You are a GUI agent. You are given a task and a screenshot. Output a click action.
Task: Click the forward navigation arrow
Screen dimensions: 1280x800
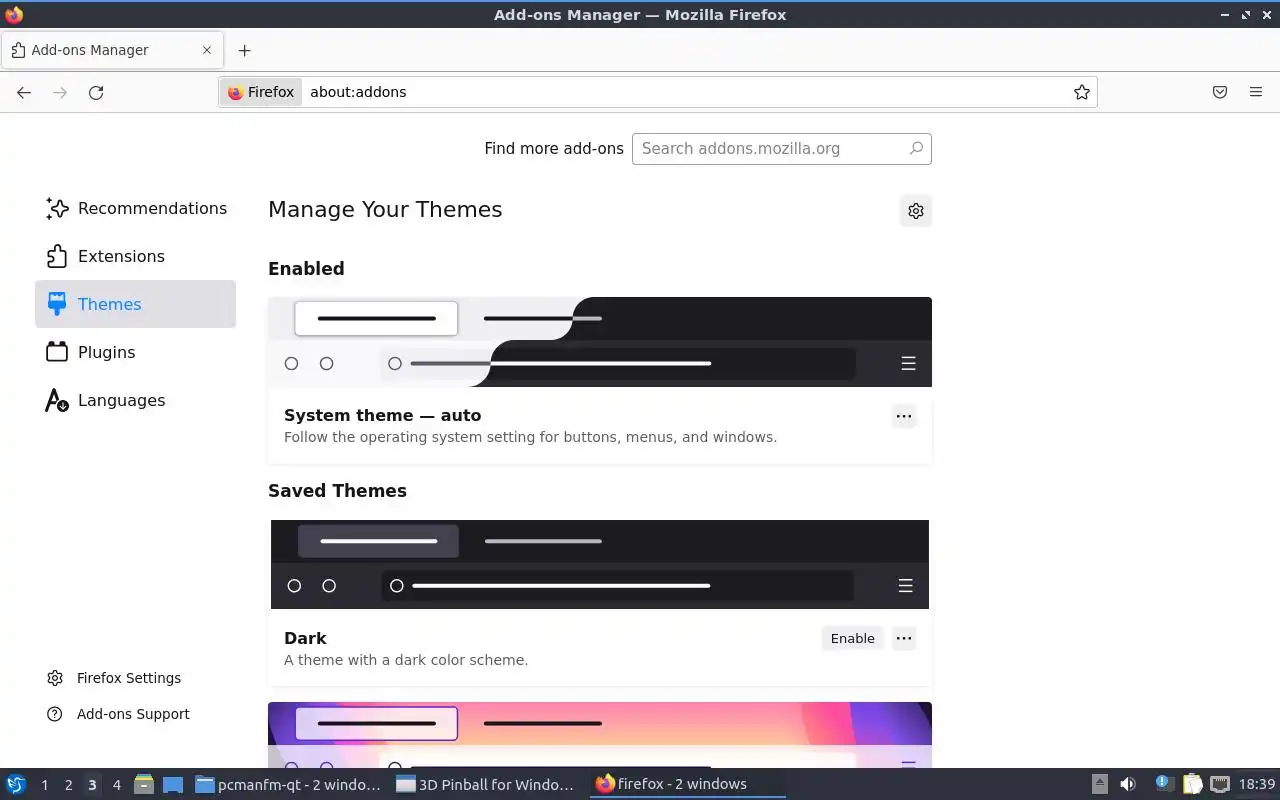60,92
